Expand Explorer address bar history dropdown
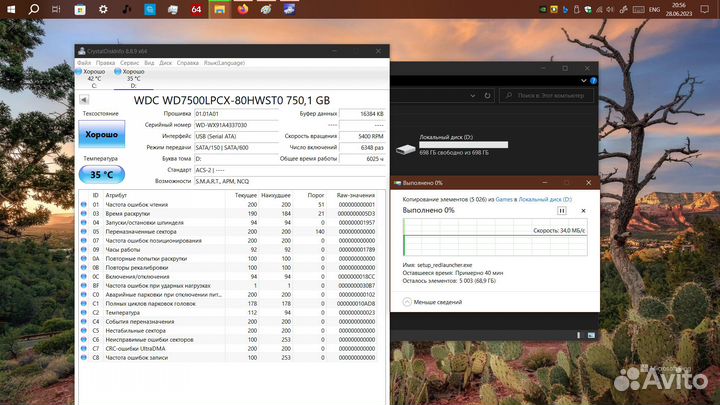The height and width of the screenshot is (405, 720). tap(472, 96)
